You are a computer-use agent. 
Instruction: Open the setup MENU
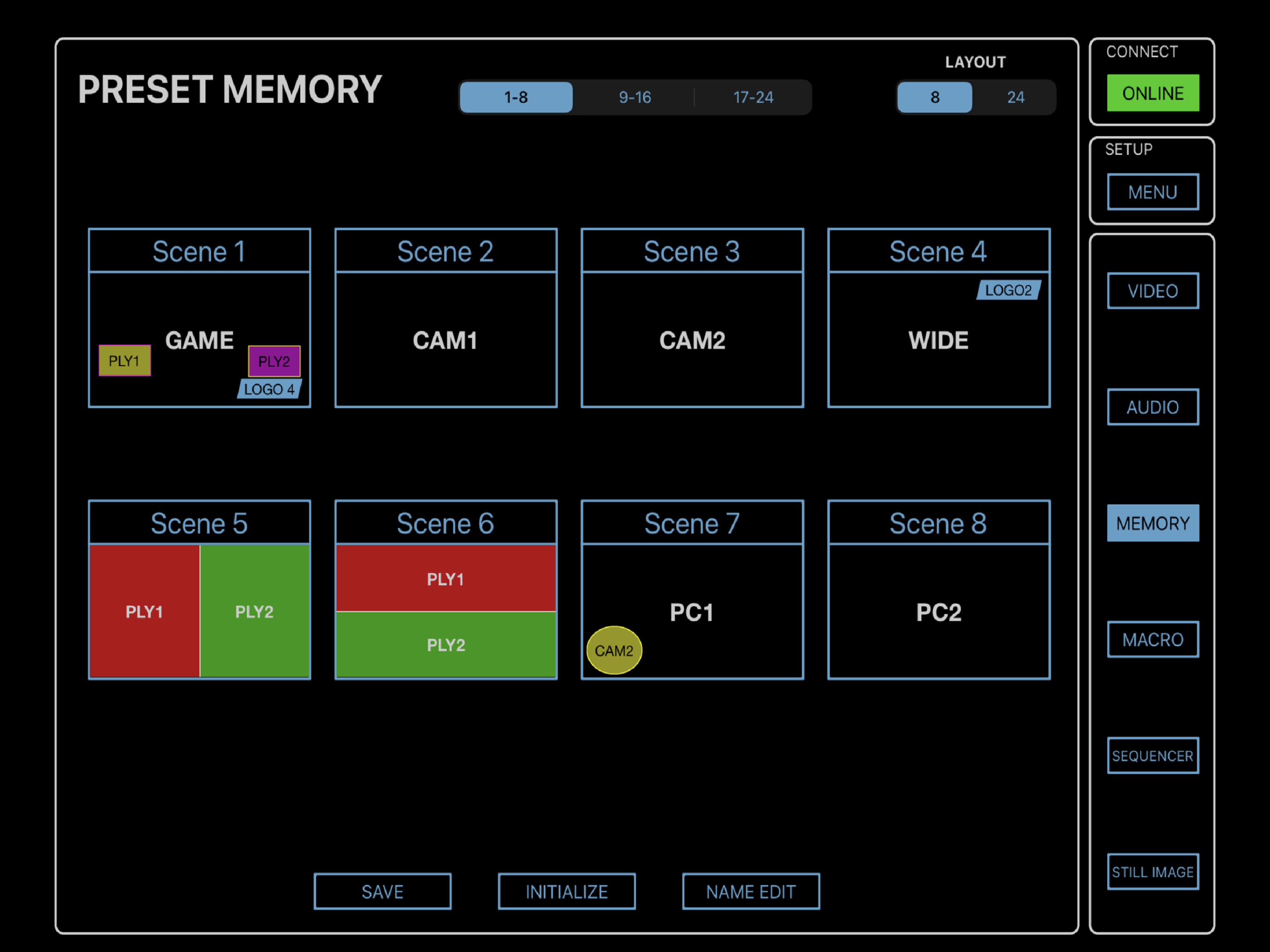(x=1152, y=192)
